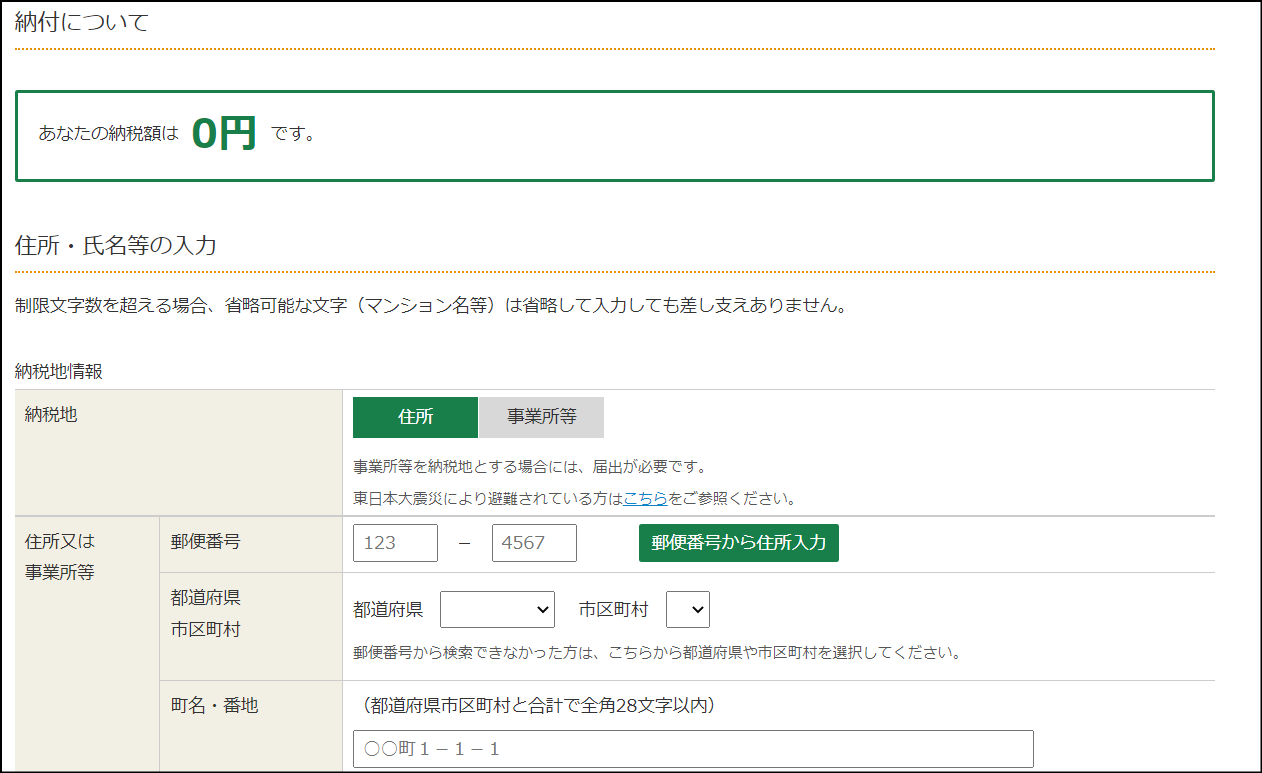The image size is (1262, 773).
Task: Click the first postal code field (123)
Action: (395, 543)
